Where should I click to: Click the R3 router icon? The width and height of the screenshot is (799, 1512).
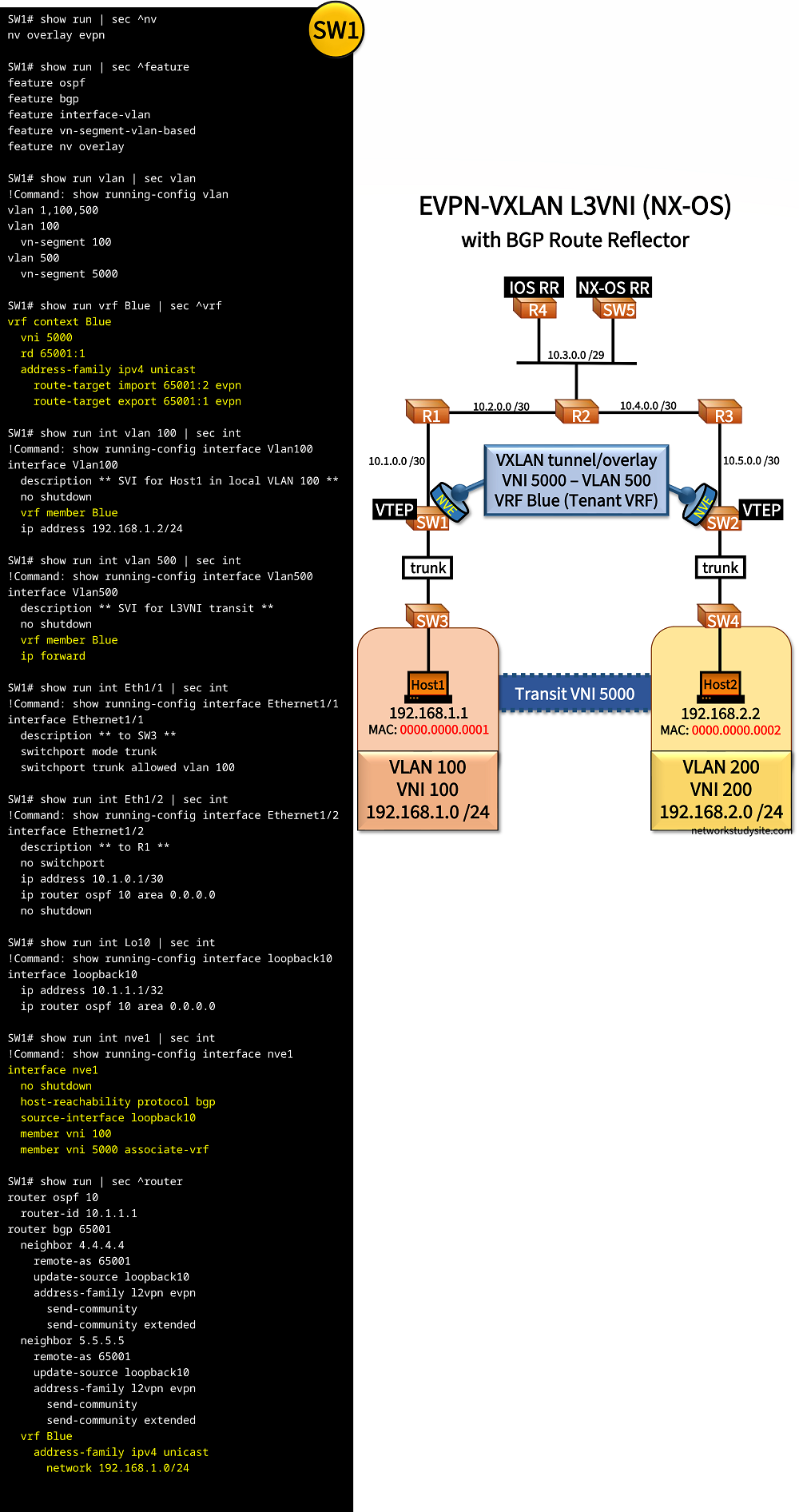coord(721,413)
